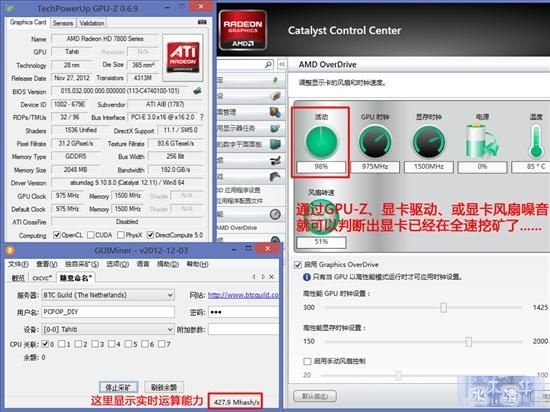The image size is (550, 412).
Task: Click the thermometer temperature icon
Action: point(536,142)
